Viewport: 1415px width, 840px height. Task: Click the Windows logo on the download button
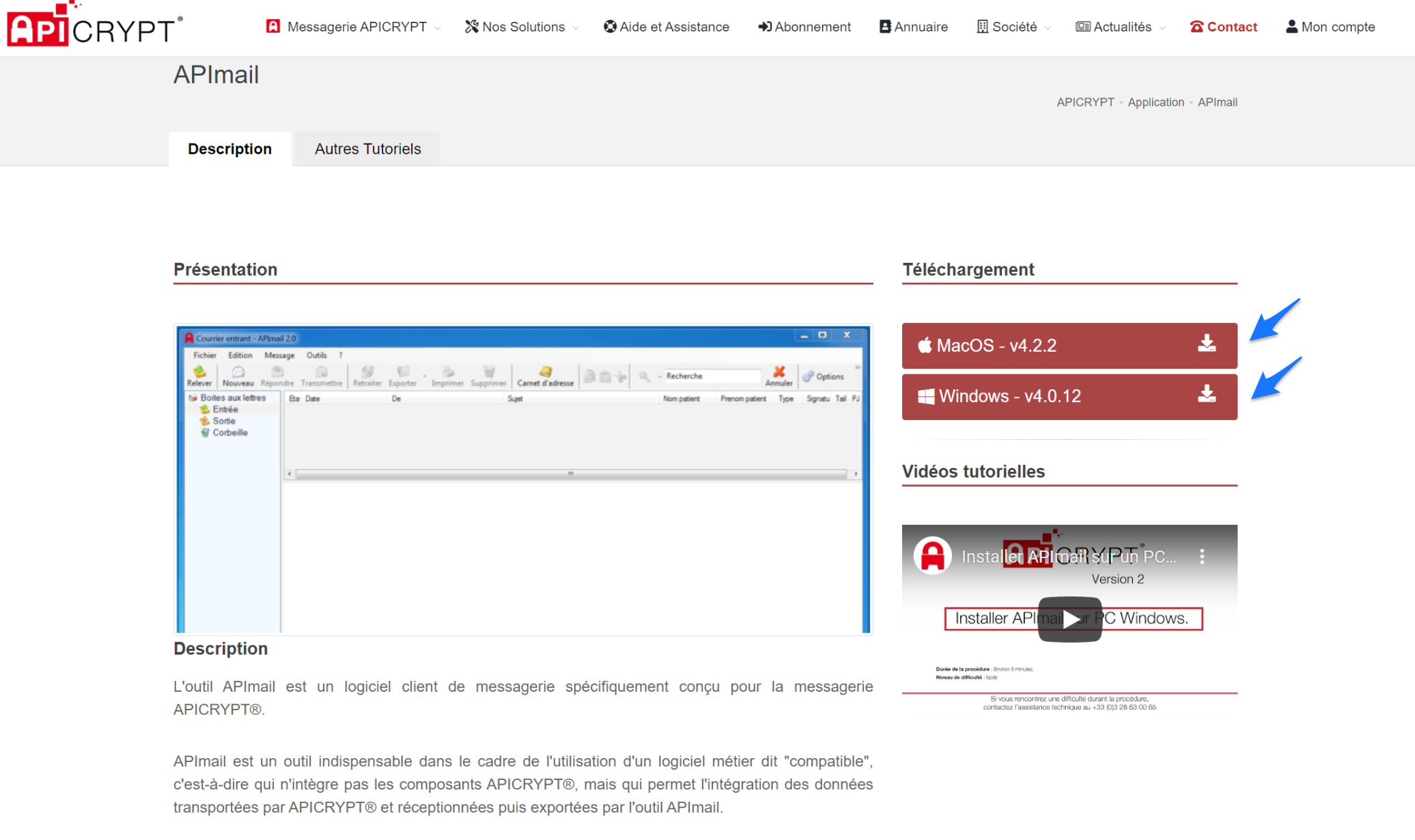[x=925, y=396]
